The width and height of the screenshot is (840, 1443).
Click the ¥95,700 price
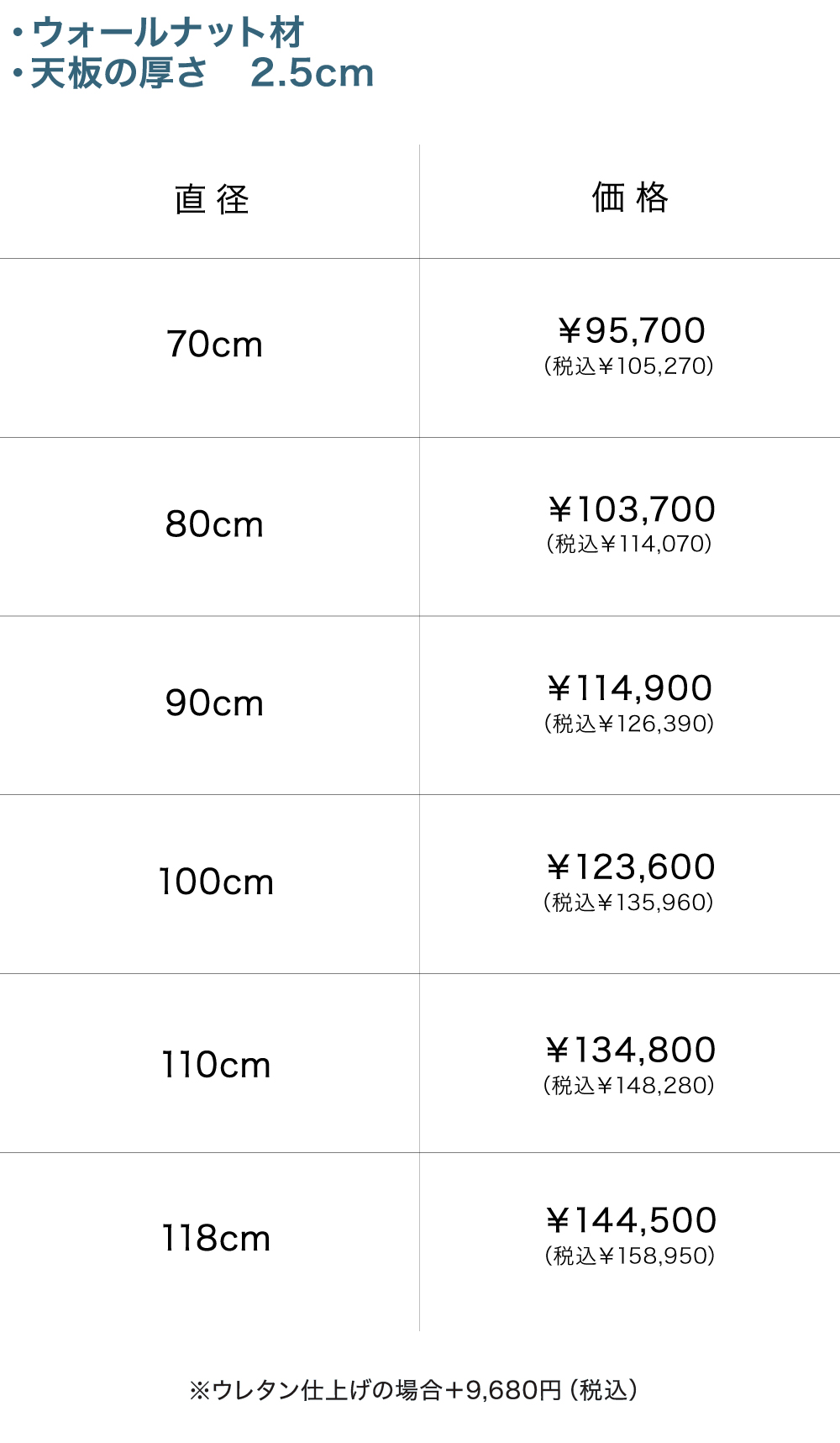point(631,330)
